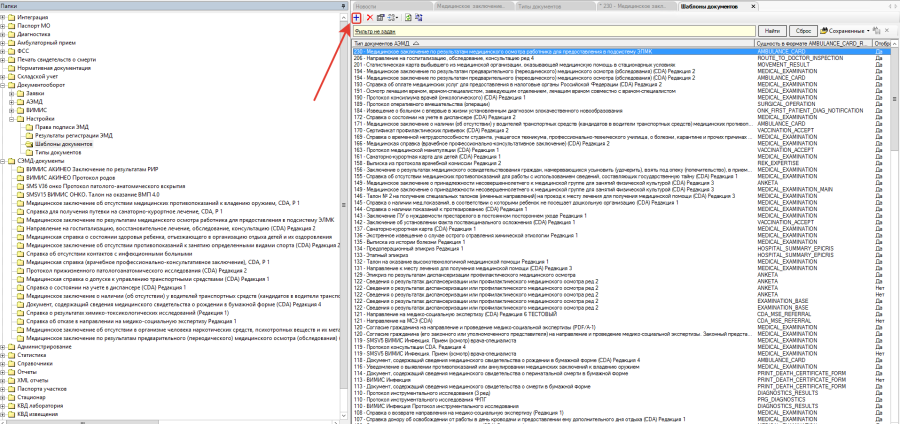Click folder icon of the Администрирование item
The width and height of the screenshot is (900, 424).
coord(12,347)
